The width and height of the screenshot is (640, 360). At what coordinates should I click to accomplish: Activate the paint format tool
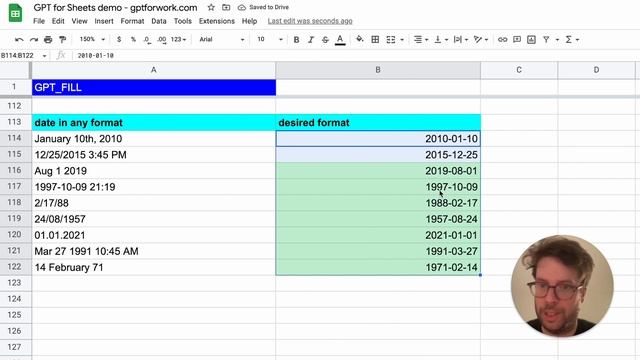click(x=62, y=40)
